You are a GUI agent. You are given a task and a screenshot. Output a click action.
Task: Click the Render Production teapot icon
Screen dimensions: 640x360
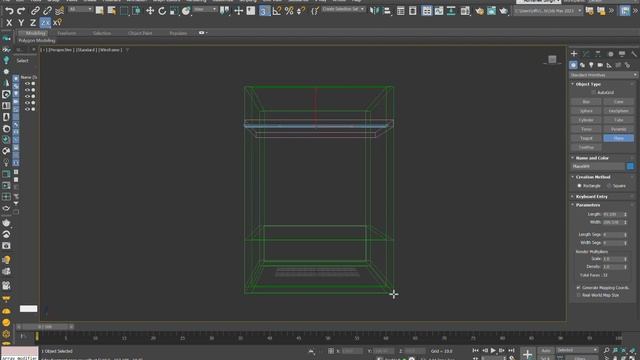pyautogui.click(x=503, y=11)
